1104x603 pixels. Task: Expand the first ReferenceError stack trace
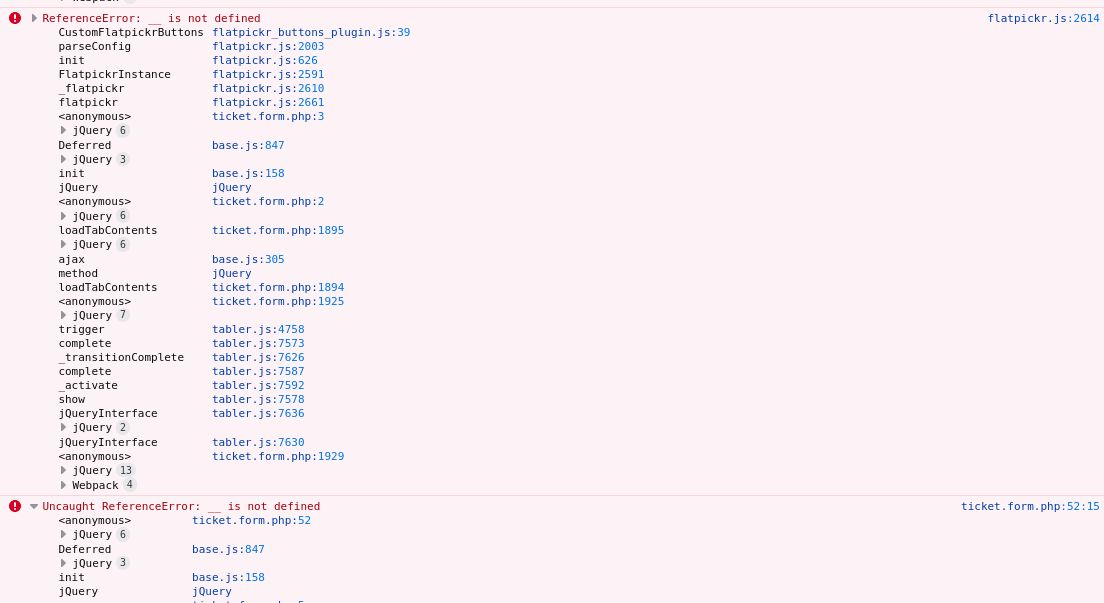31,17
